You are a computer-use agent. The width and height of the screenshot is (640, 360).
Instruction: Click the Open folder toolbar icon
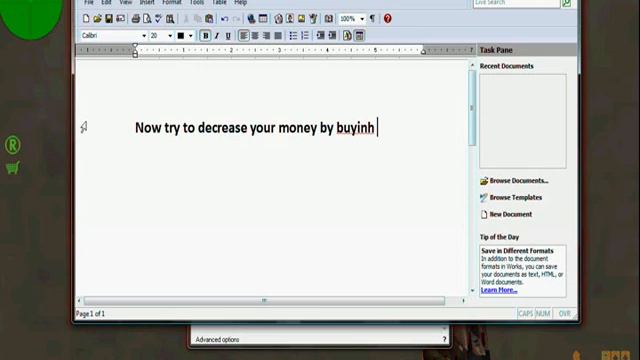point(97,18)
